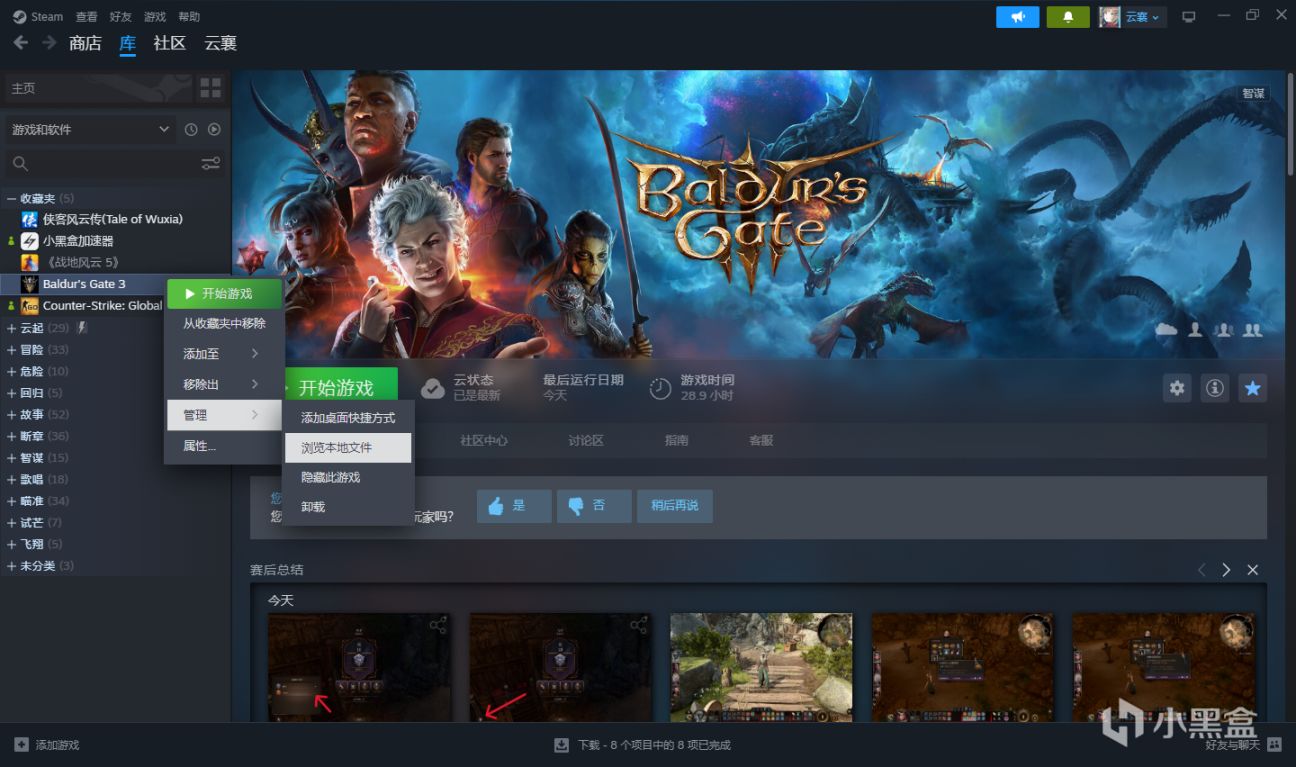Click the ready-to-play filter icon
This screenshot has height=767, width=1296.
(x=214, y=130)
